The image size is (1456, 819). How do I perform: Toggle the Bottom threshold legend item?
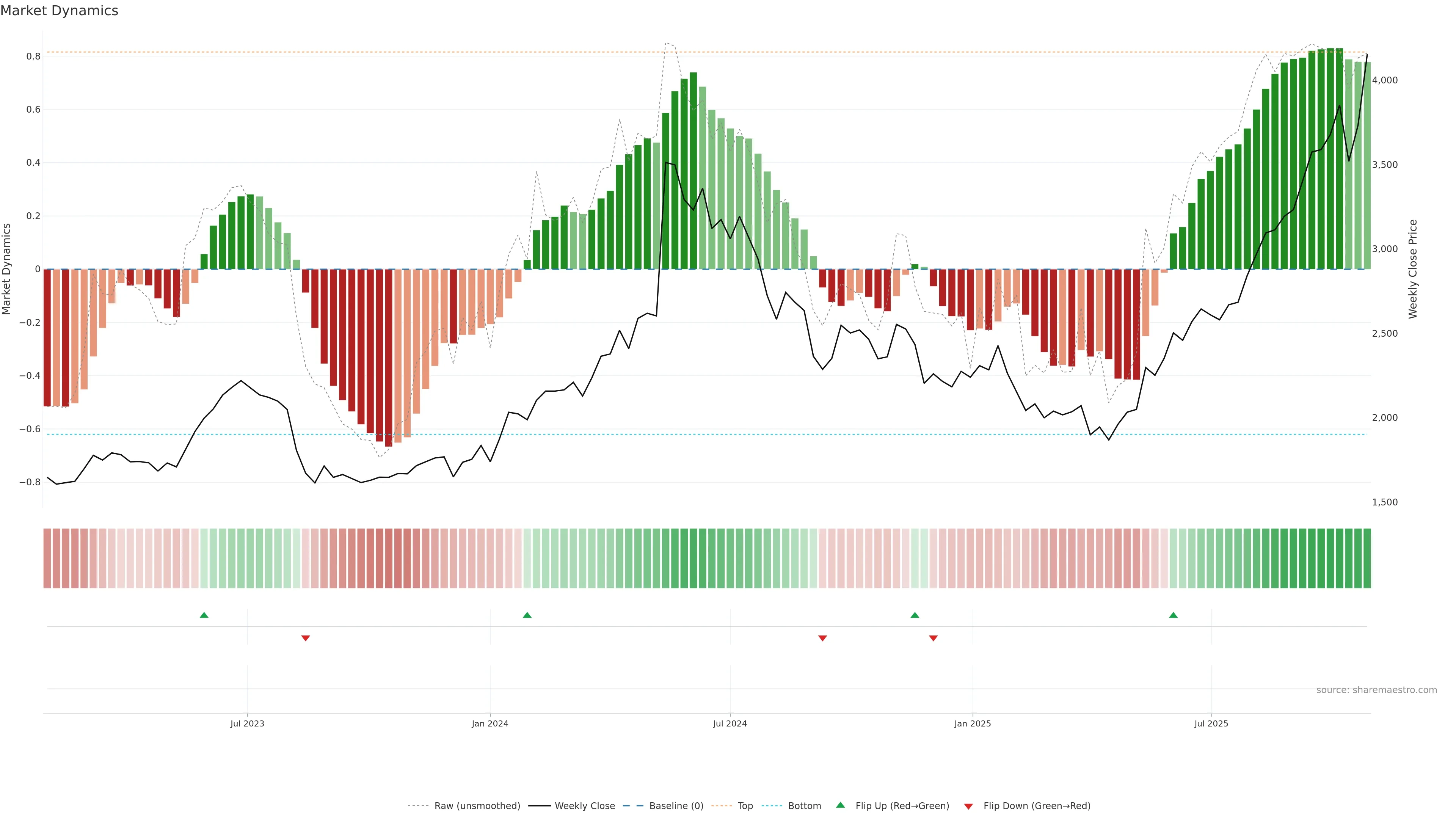(804, 806)
